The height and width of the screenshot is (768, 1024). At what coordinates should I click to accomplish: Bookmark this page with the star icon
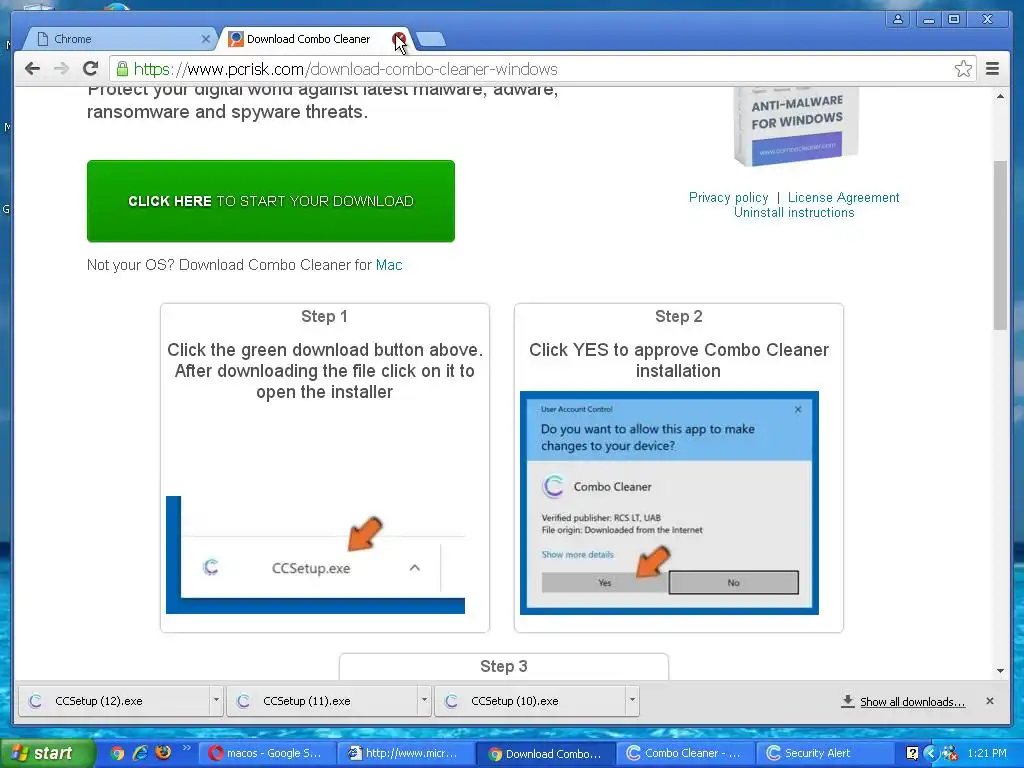tap(963, 69)
